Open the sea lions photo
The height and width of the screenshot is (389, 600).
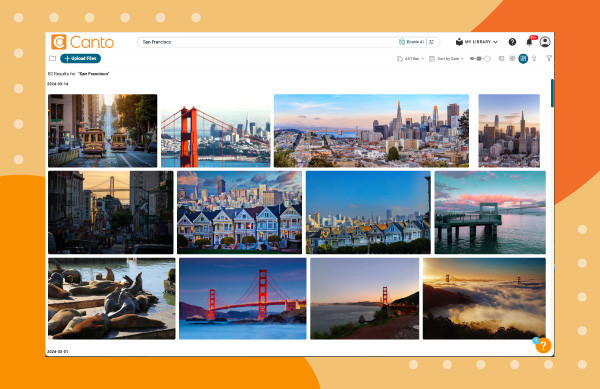click(x=112, y=298)
